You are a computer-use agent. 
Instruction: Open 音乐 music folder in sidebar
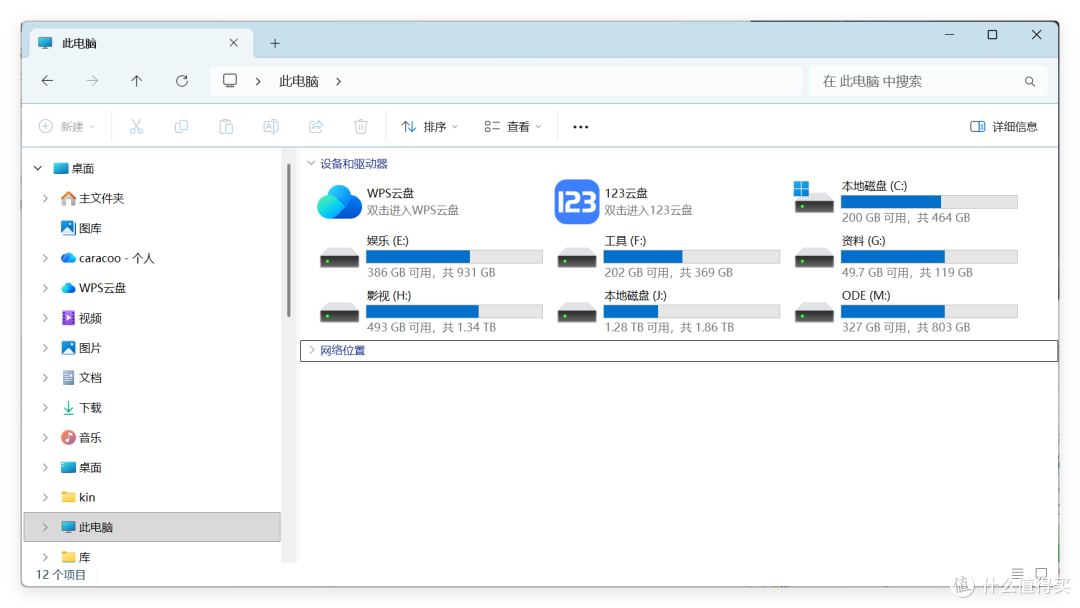pos(81,437)
